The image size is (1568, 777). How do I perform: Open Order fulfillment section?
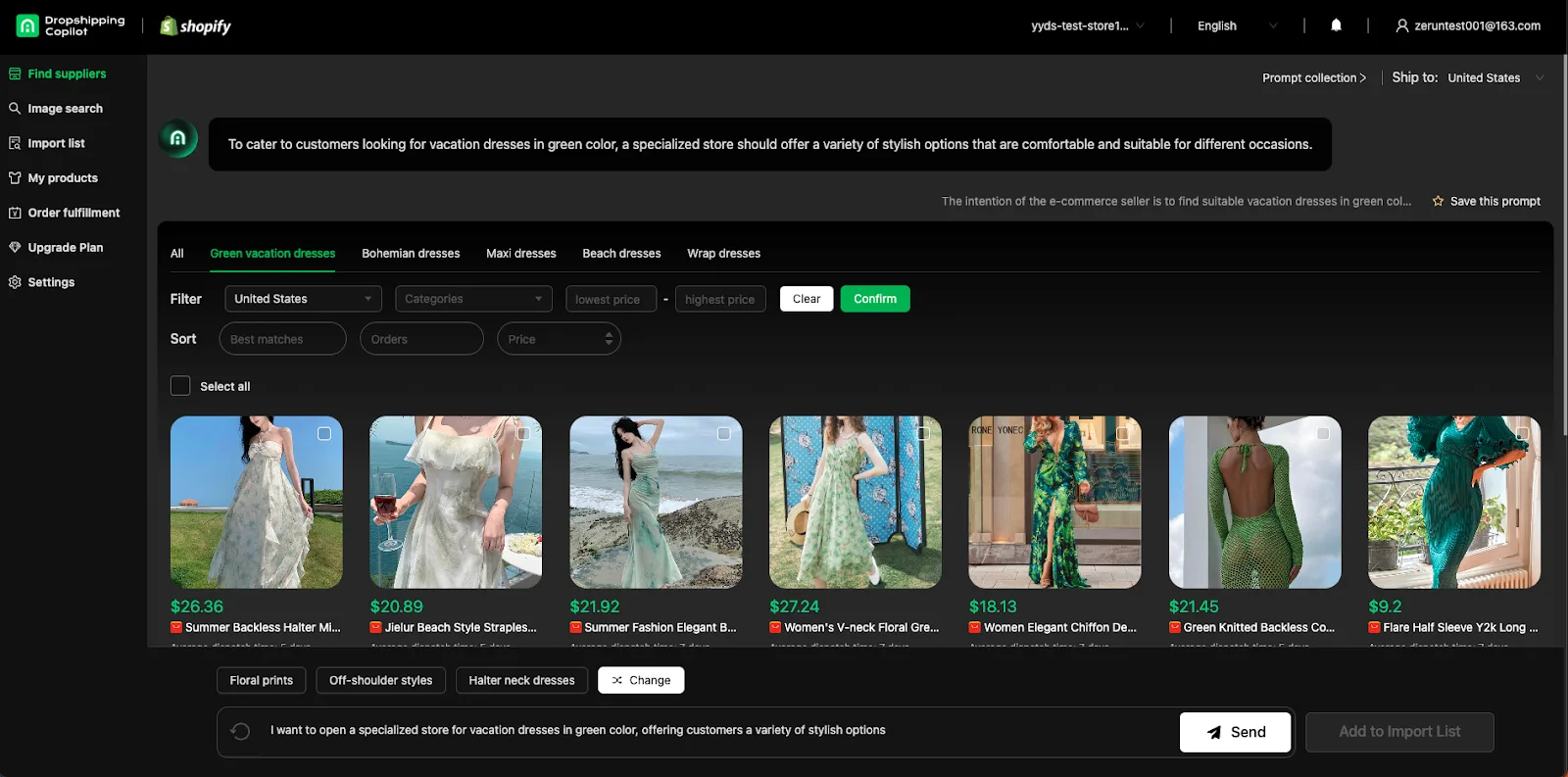(73, 213)
